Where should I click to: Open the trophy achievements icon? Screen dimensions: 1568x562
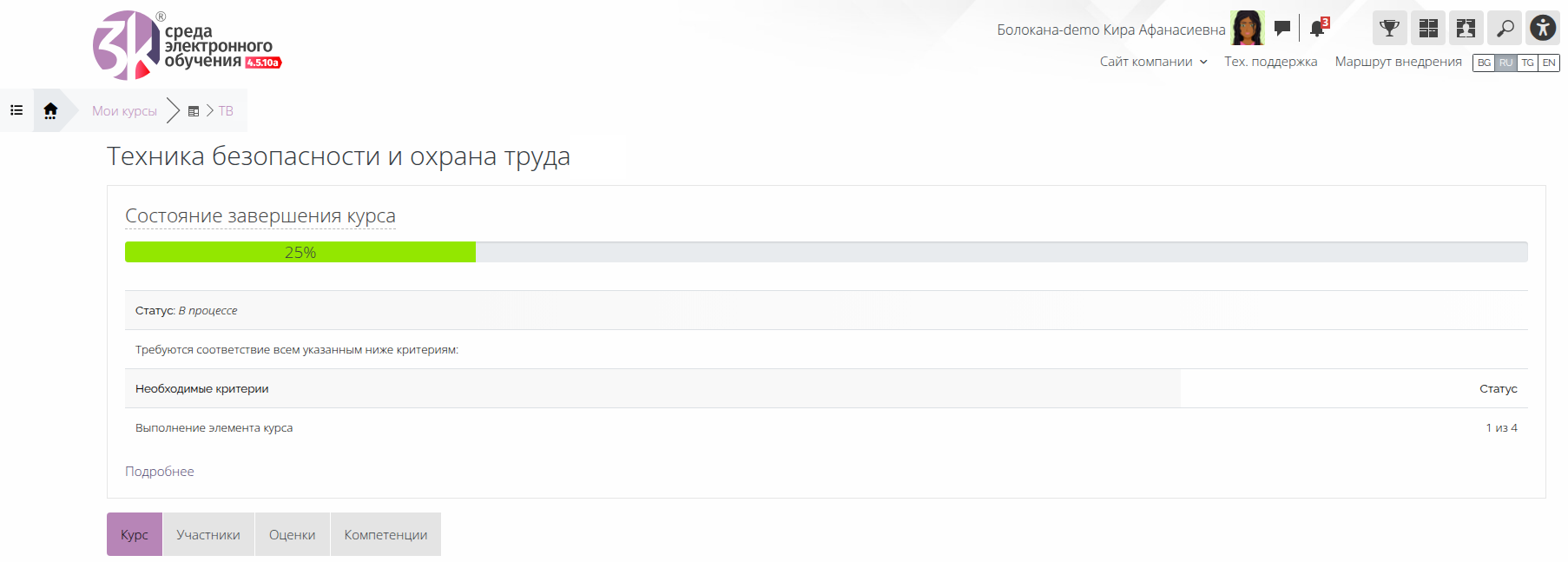click(x=1389, y=28)
